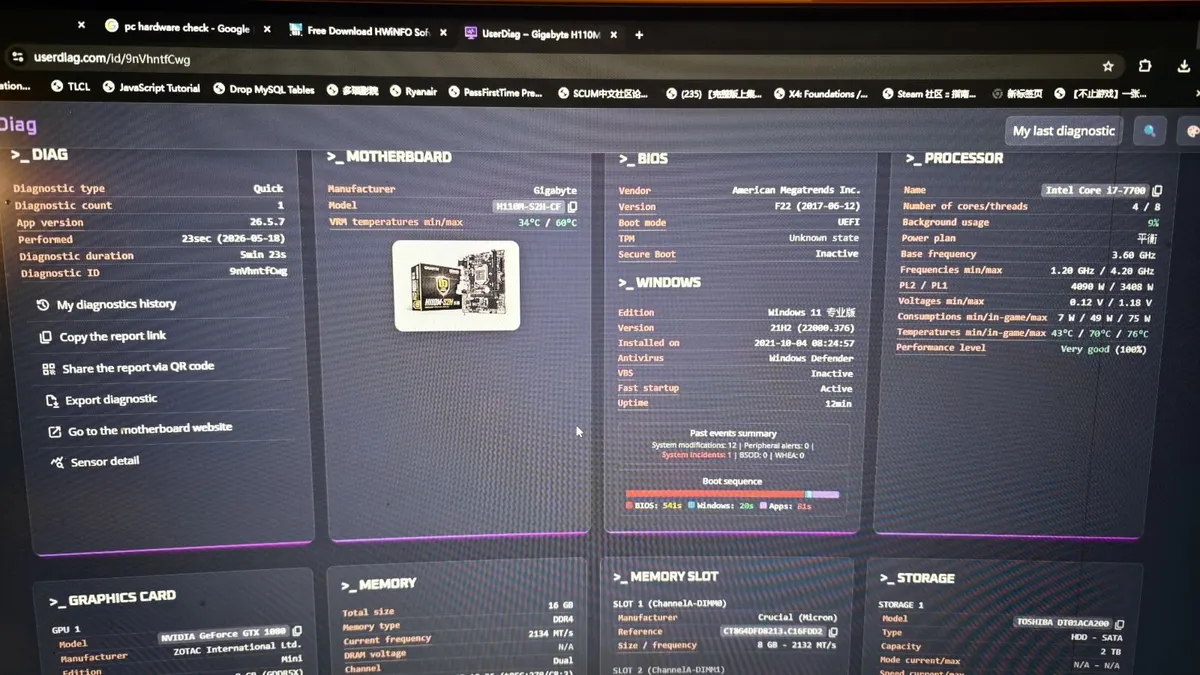Bookmark this page with star icon
Screen dimensions: 1200x675
(1108, 66)
